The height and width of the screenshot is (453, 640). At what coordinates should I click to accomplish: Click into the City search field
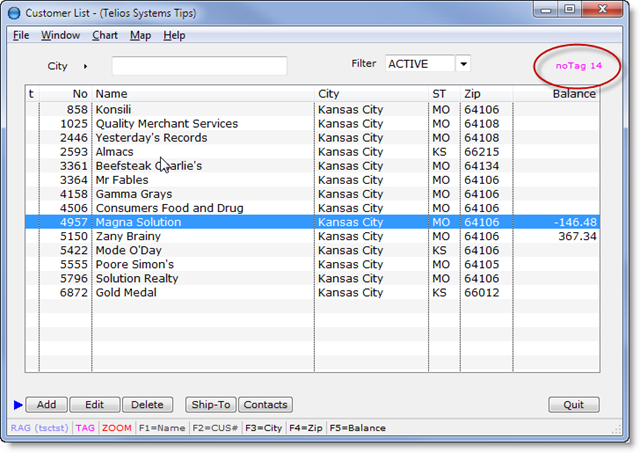(199, 66)
